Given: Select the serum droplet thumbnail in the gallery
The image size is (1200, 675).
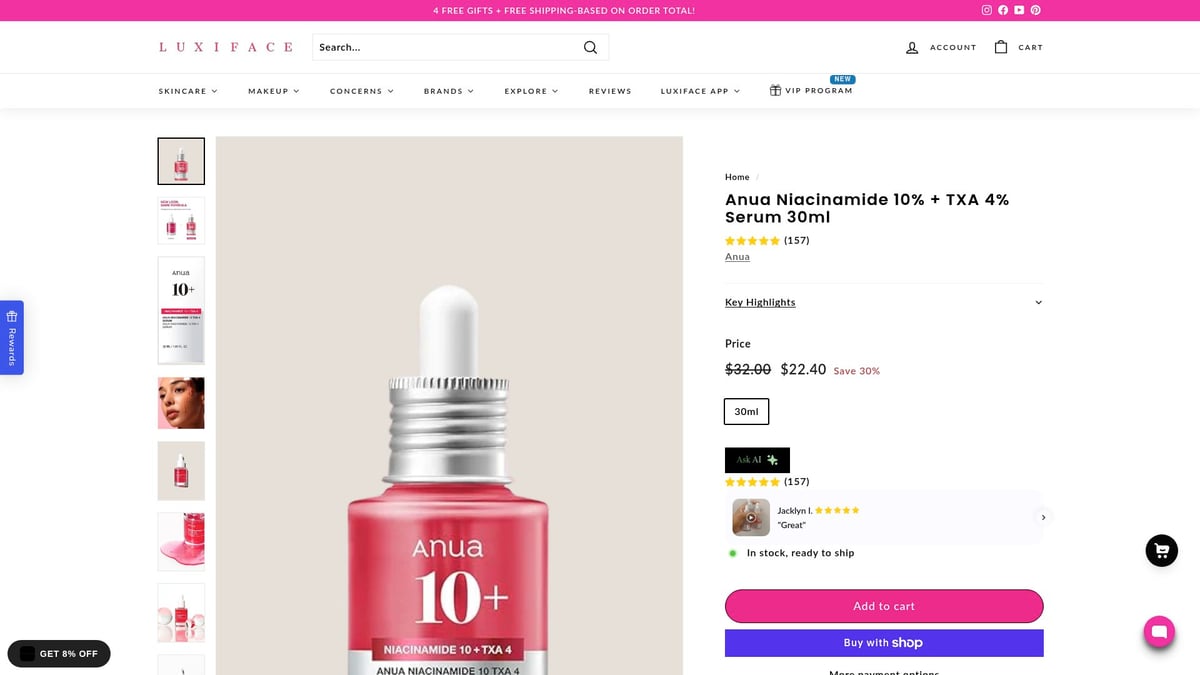Looking at the screenshot, I should 180,470.
